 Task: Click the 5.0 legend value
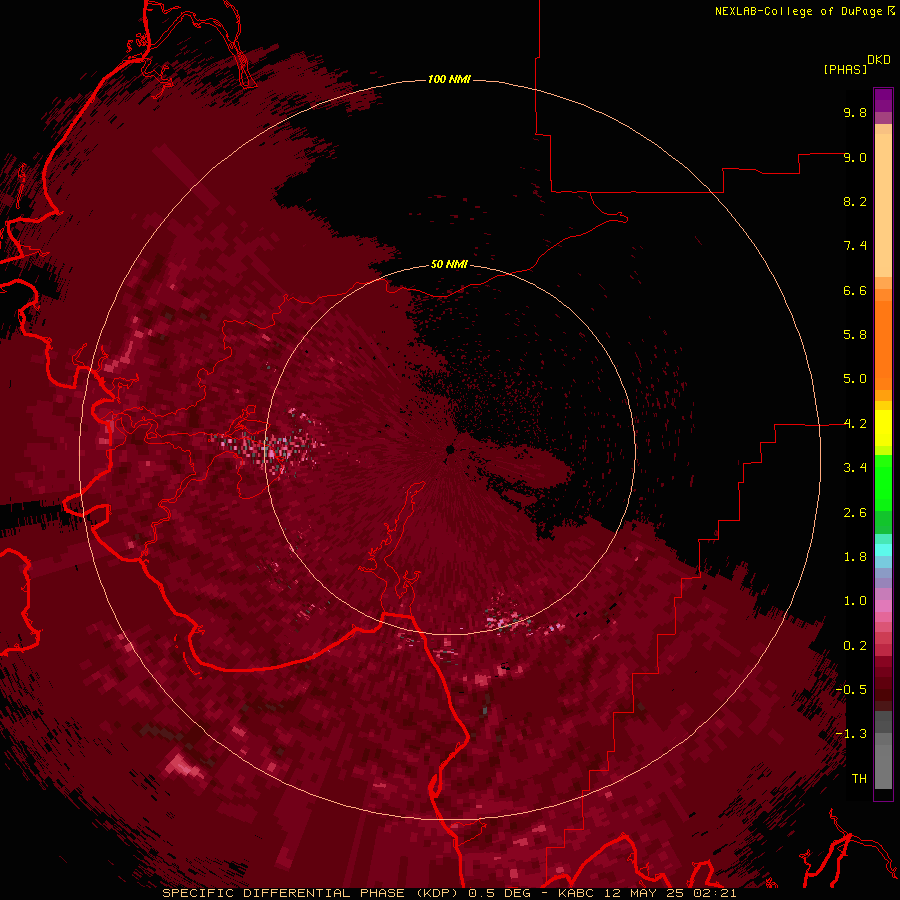[855, 379]
